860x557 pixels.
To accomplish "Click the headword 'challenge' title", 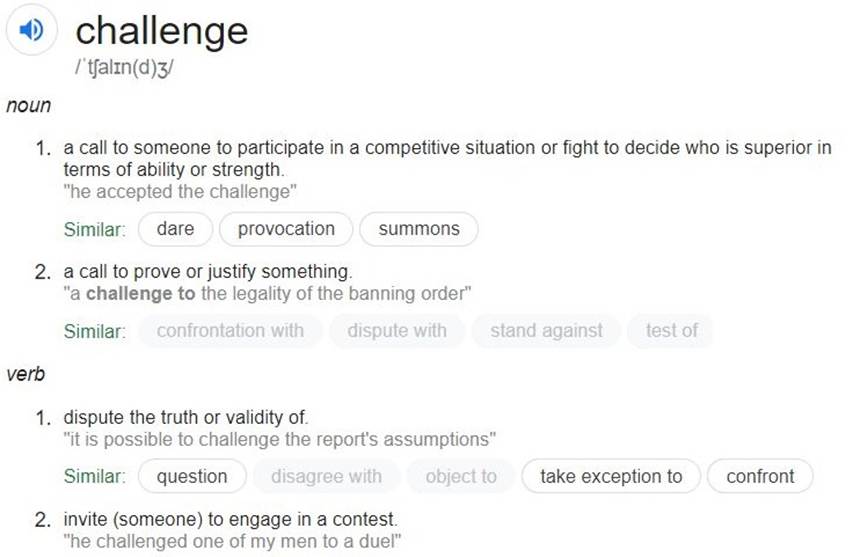I will click(162, 31).
